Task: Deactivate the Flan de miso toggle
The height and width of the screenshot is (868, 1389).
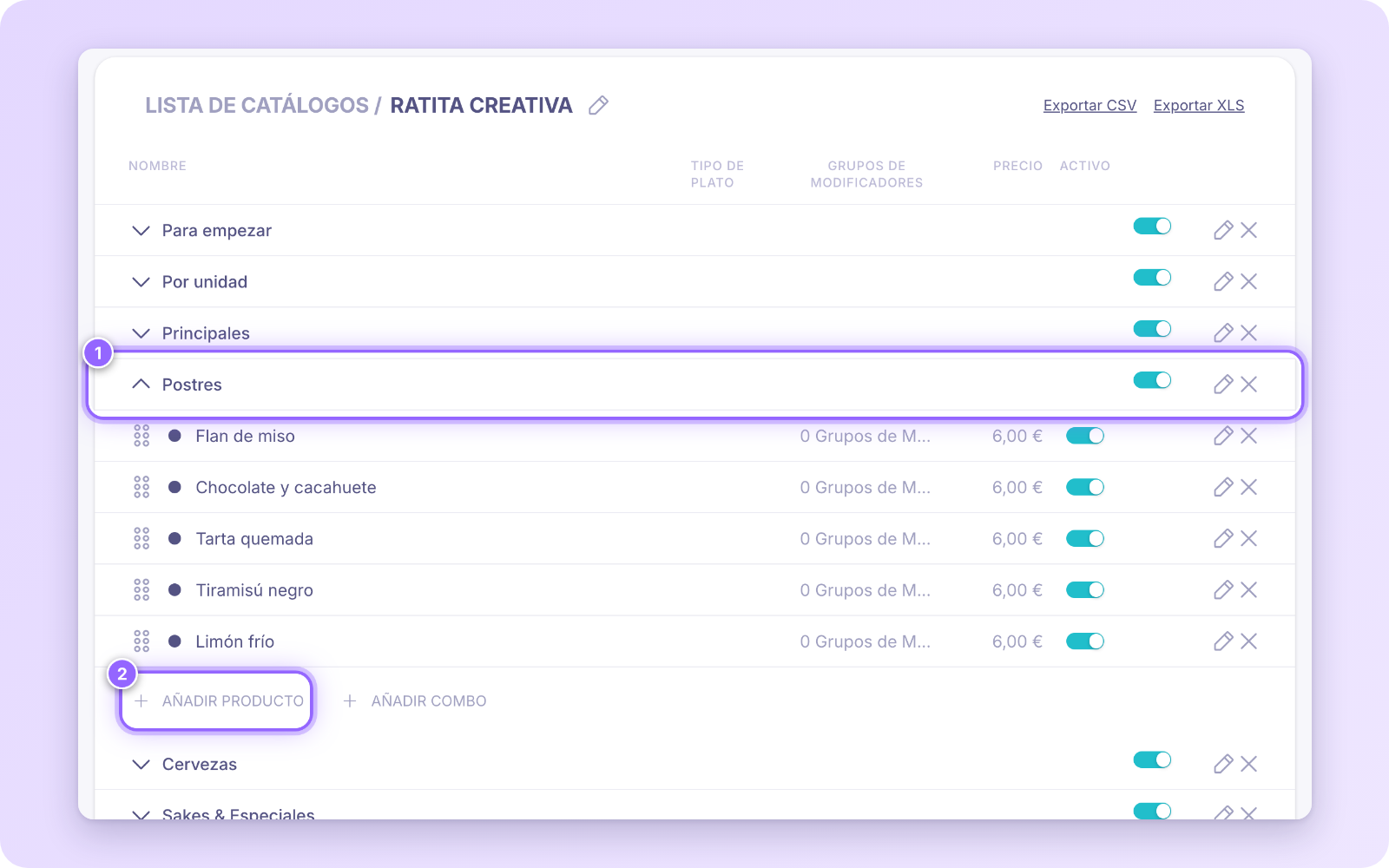Action: click(x=1085, y=436)
